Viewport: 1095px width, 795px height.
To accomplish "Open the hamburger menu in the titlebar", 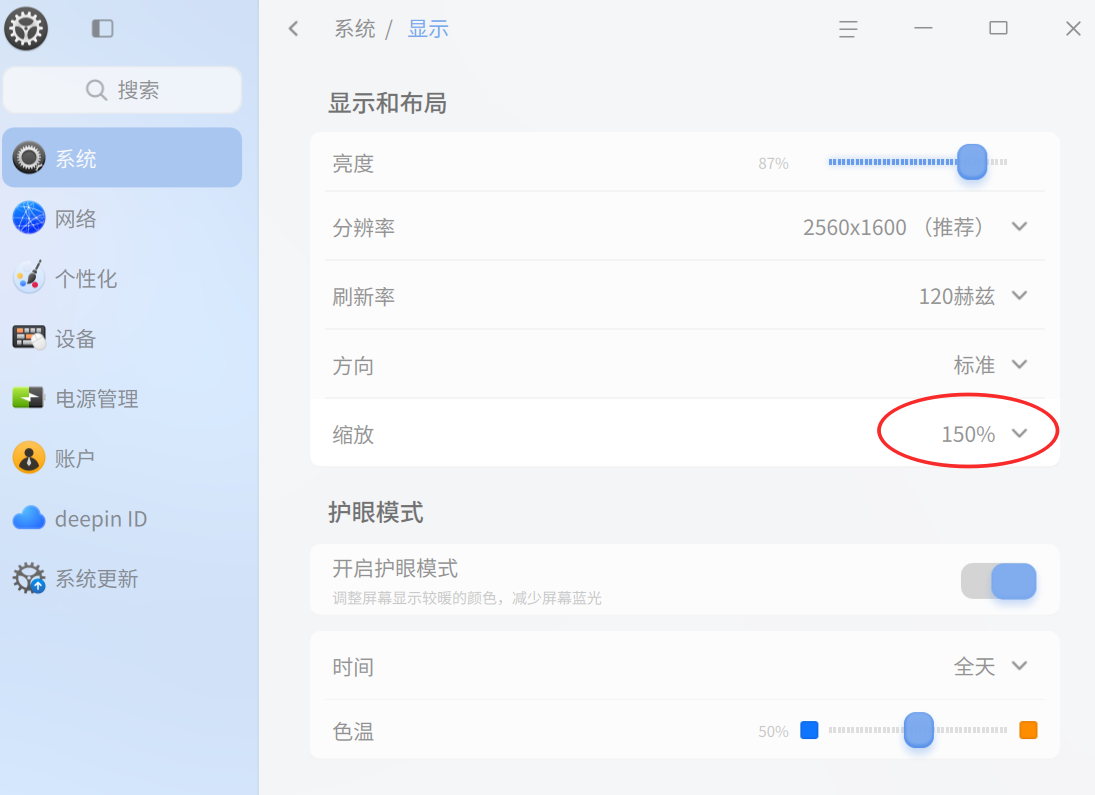I will (x=848, y=29).
